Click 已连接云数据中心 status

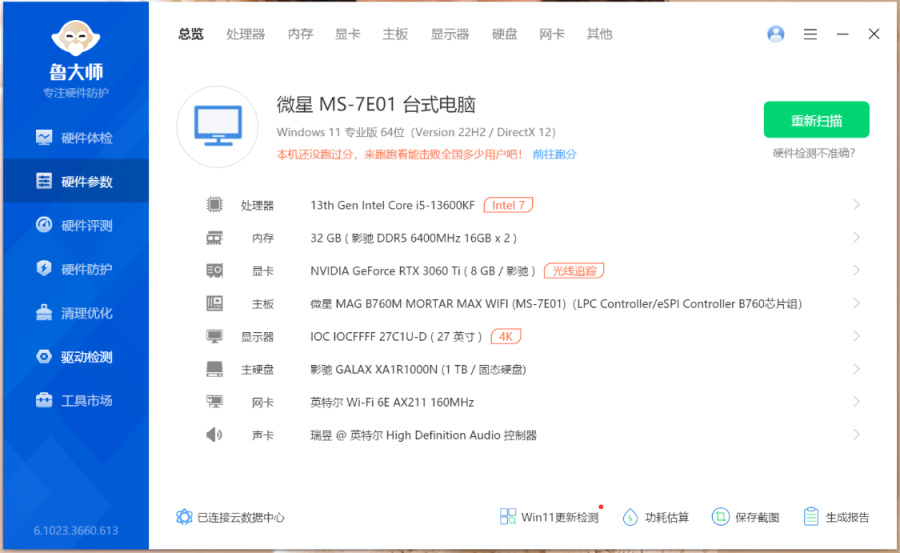231,517
